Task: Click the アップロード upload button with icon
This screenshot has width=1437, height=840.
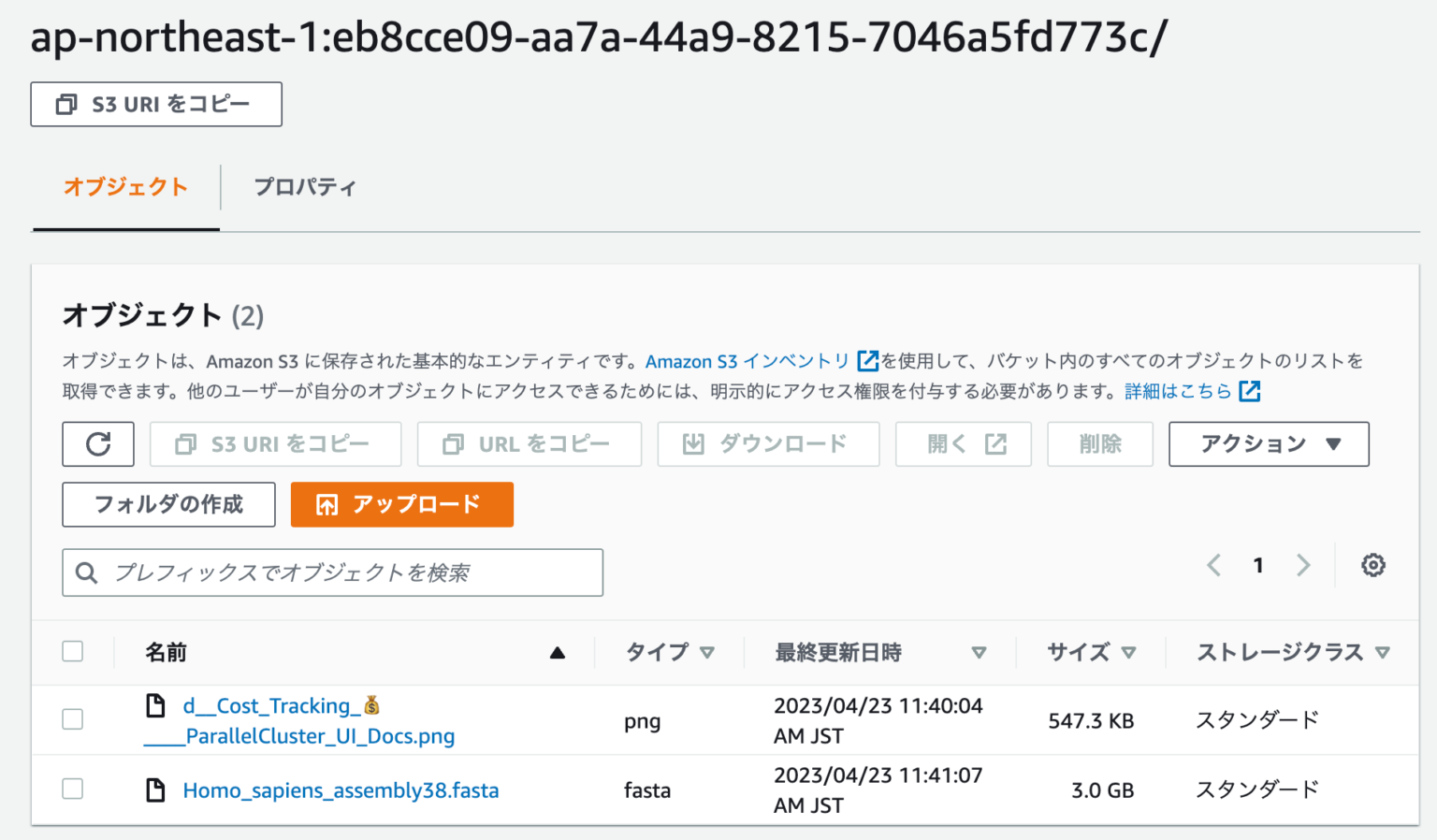Action: 401,504
